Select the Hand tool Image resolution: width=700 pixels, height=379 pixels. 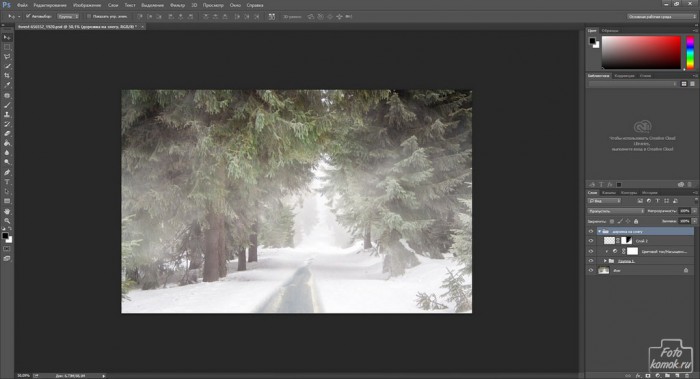tap(7, 211)
